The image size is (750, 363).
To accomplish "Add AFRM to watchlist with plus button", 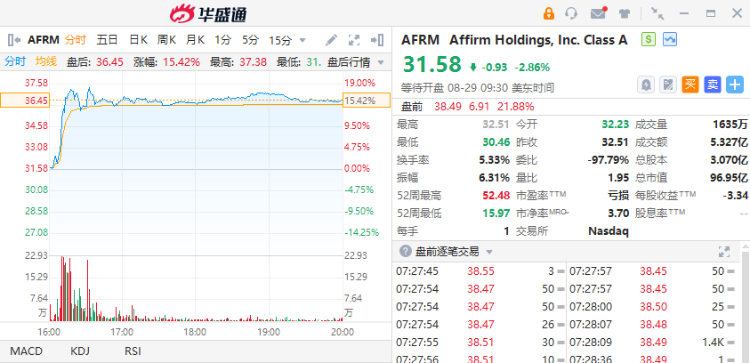I will [x=735, y=85].
